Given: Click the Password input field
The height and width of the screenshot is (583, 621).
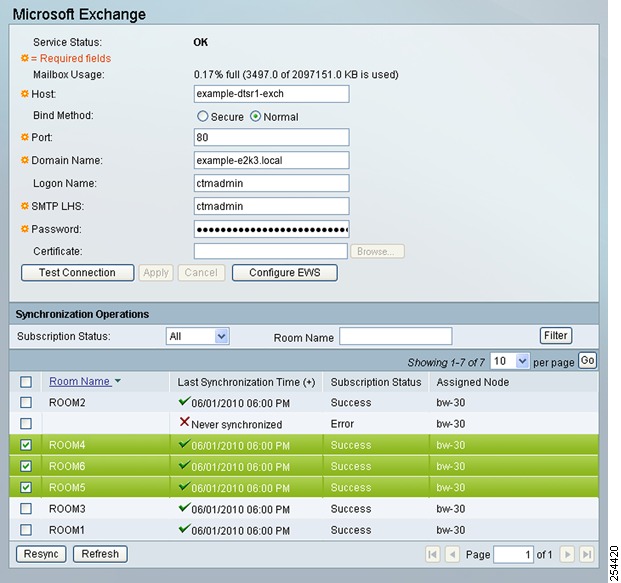Looking at the screenshot, I should (271, 229).
